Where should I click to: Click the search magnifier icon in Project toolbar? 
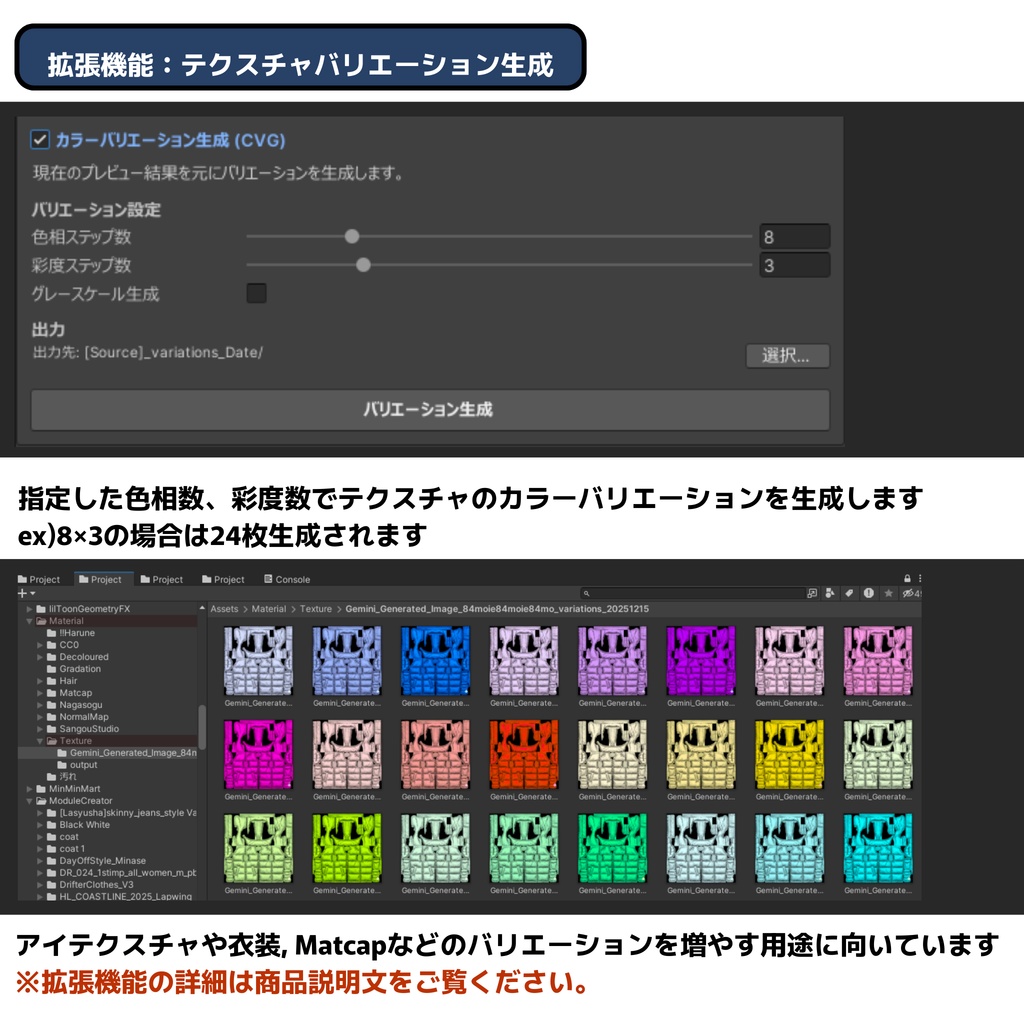pyautogui.click(x=586, y=594)
